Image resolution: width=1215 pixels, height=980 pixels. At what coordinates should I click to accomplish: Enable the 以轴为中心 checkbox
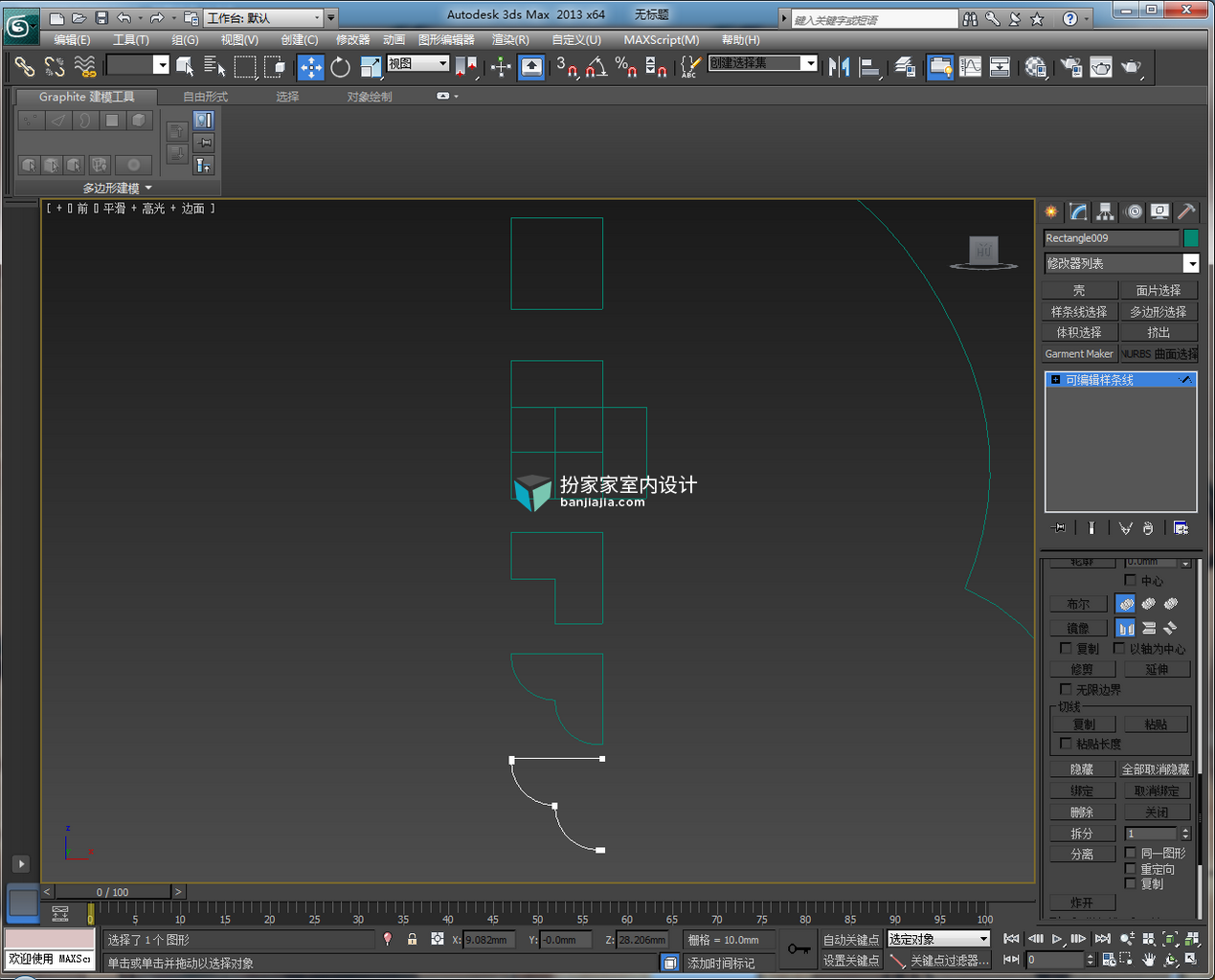(x=1118, y=648)
